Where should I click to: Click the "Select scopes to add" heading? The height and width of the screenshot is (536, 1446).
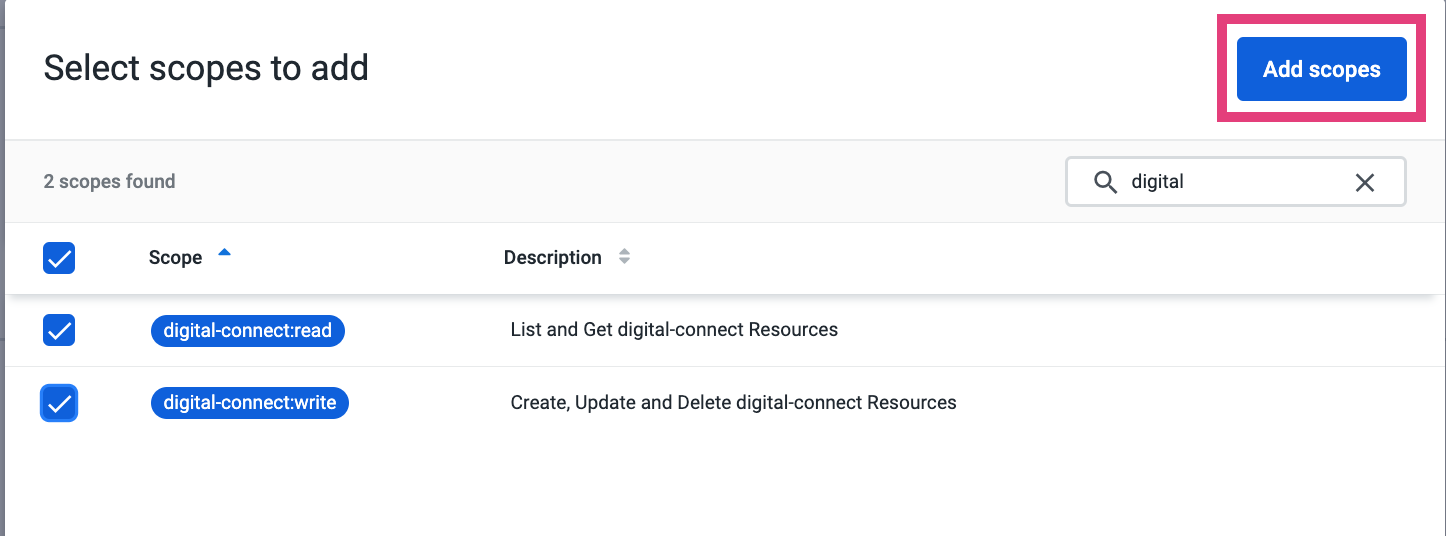(206, 68)
